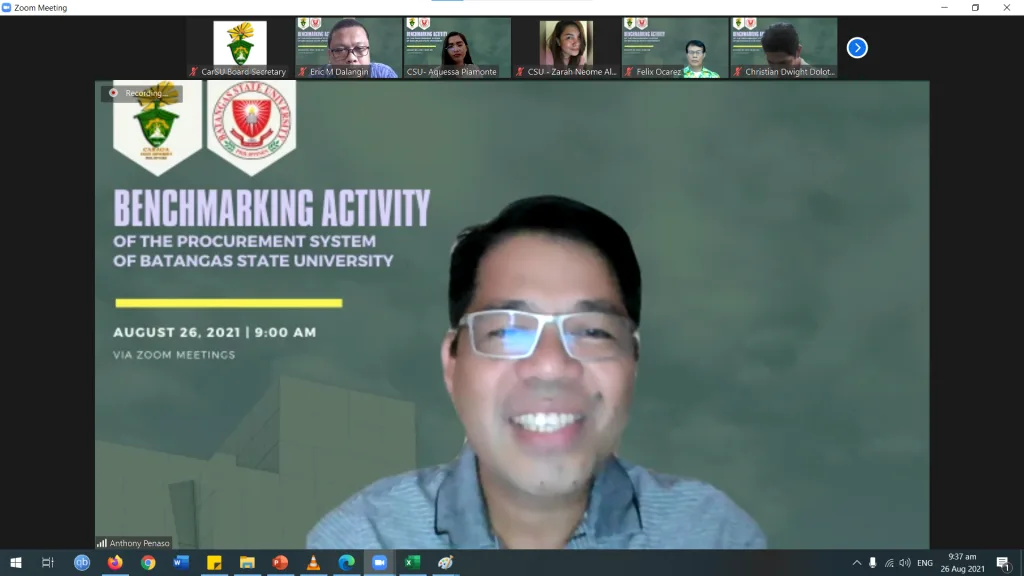This screenshot has width=1024, height=576.
Task: Open the Wi-Fi network tray icon
Action: pos(889,563)
